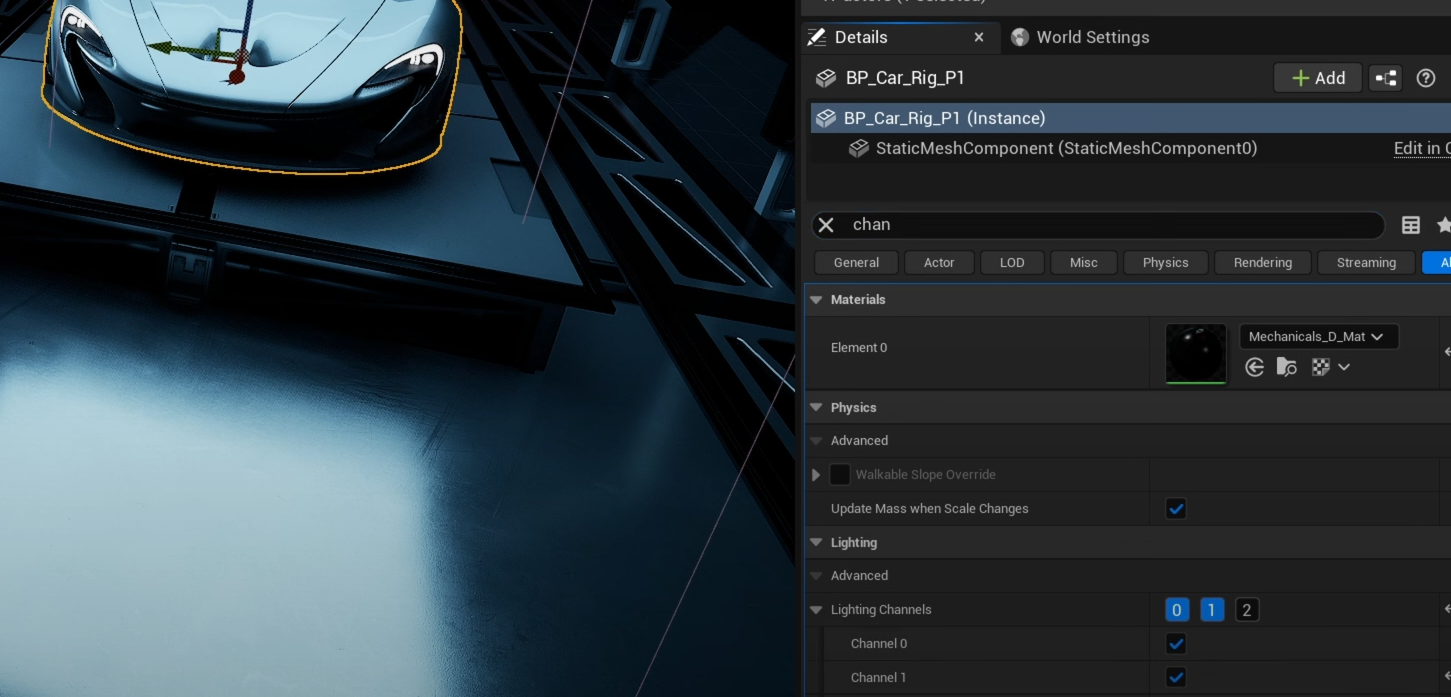The width and height of the screenshot is (1451, 697).
Task: Click the Add component button
Action: [x=1317, y=78]
